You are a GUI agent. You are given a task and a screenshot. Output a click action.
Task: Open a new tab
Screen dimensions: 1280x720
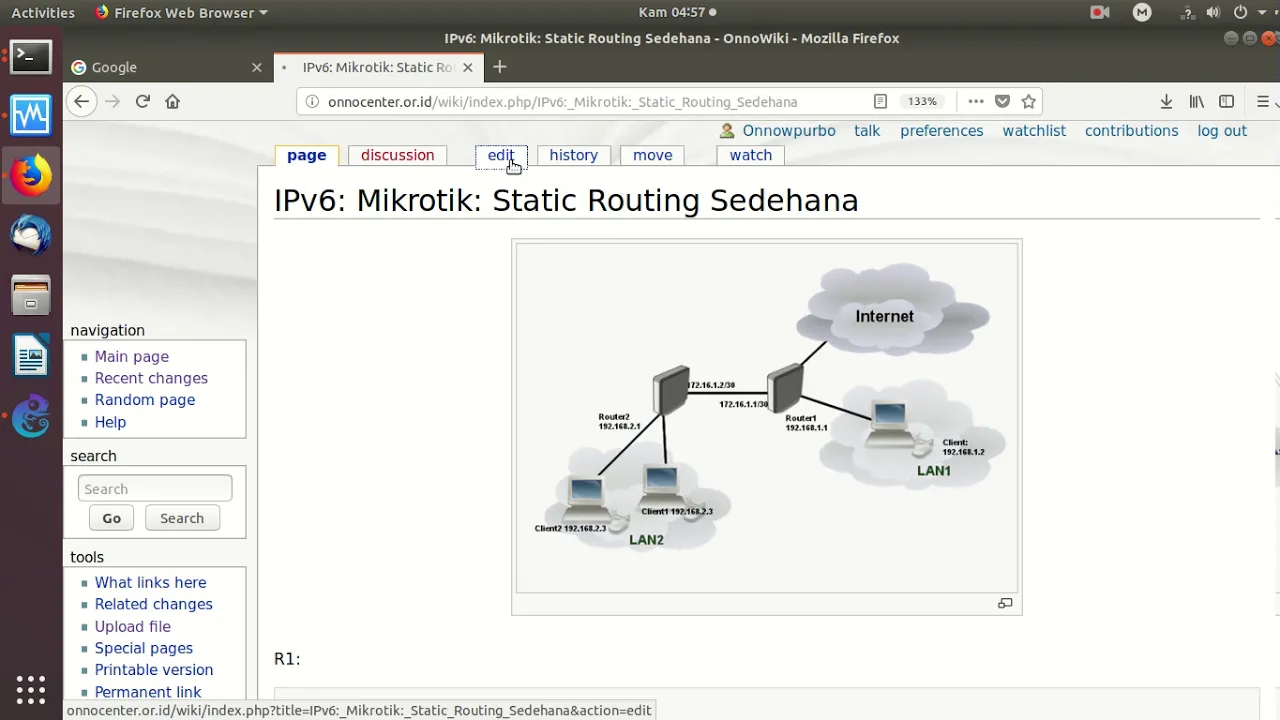point(499,67)
